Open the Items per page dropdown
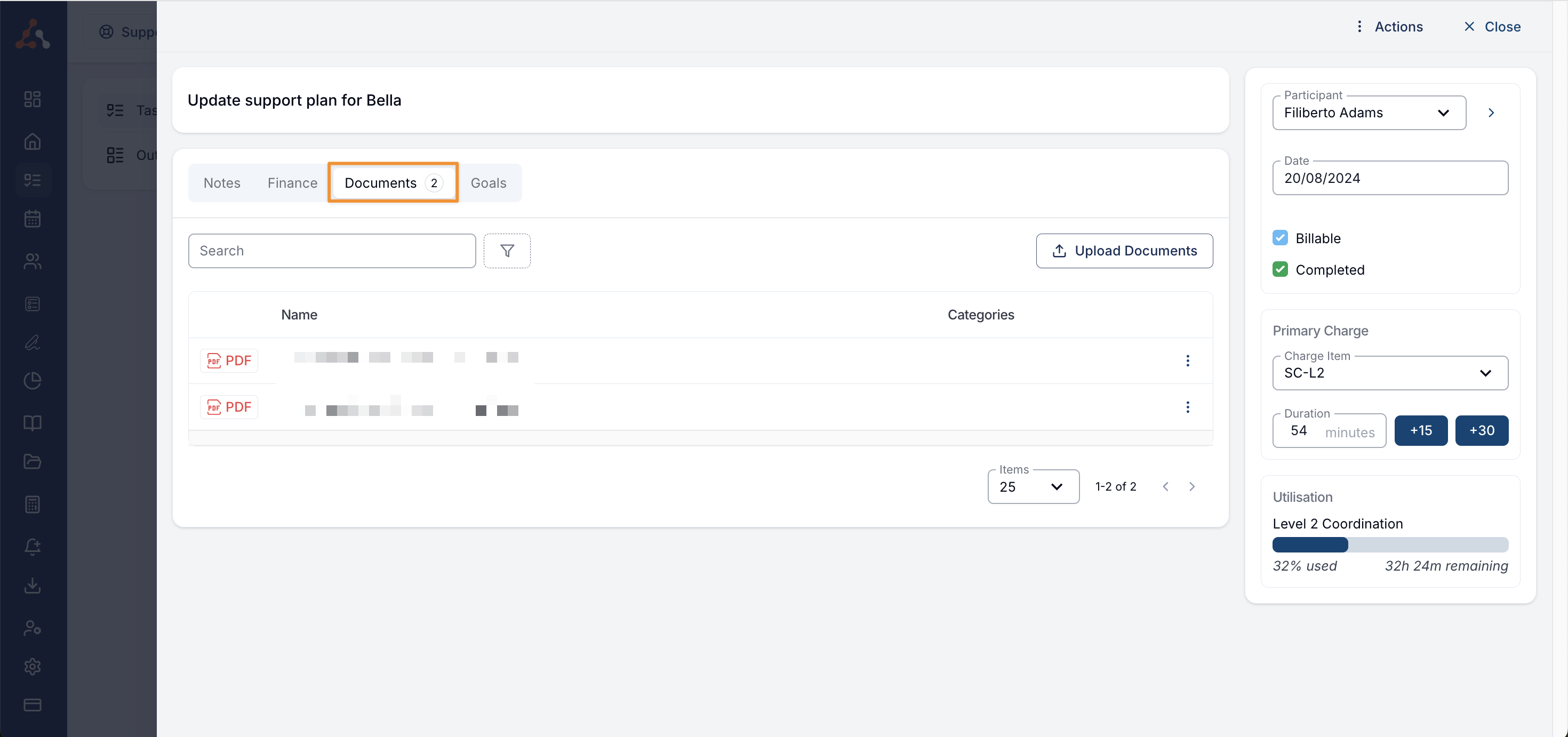The height and width of the screenshot is (737, 1568). [x=1033, y=486]
